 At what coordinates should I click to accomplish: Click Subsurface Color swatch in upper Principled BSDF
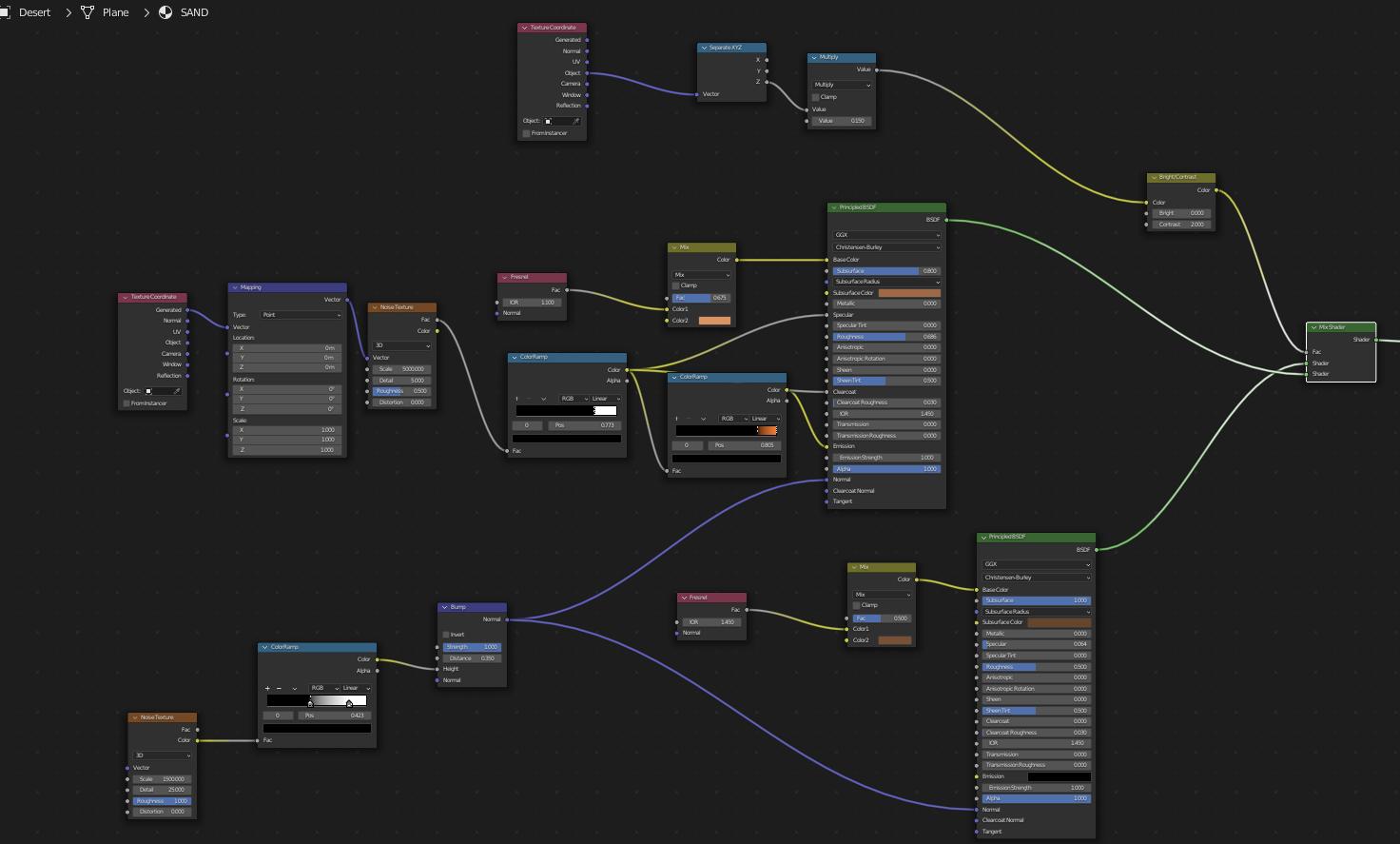point(908,293)
